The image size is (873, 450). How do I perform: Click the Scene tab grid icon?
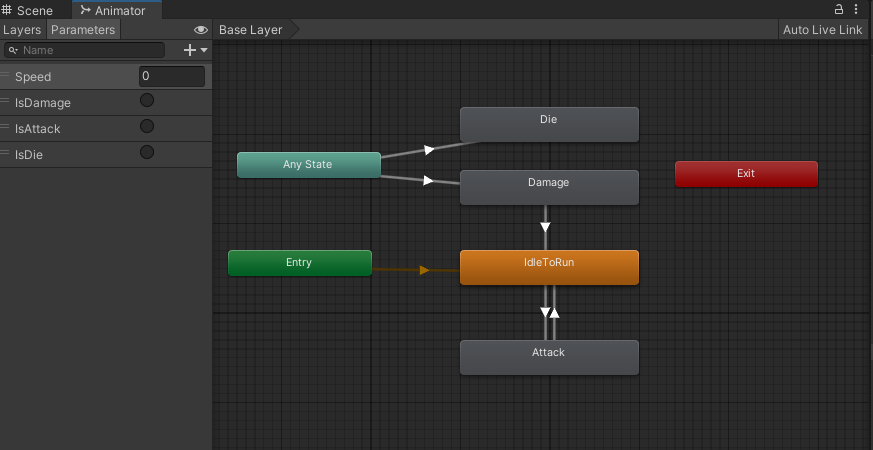coord(7,9)
